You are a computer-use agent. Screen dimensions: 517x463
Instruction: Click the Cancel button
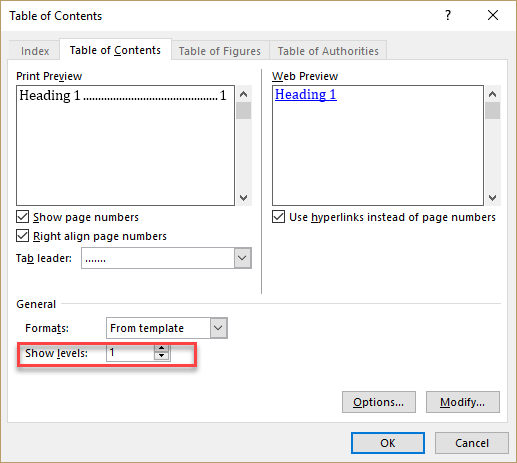[472, 443]
